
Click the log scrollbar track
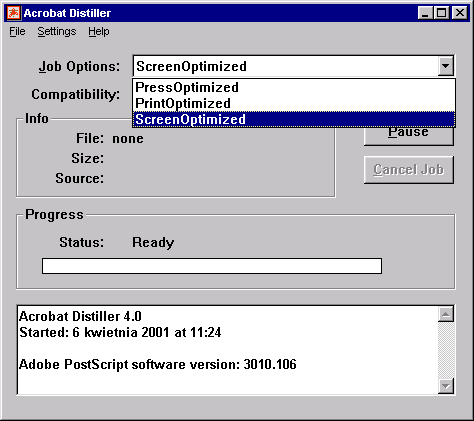(446, 350)
